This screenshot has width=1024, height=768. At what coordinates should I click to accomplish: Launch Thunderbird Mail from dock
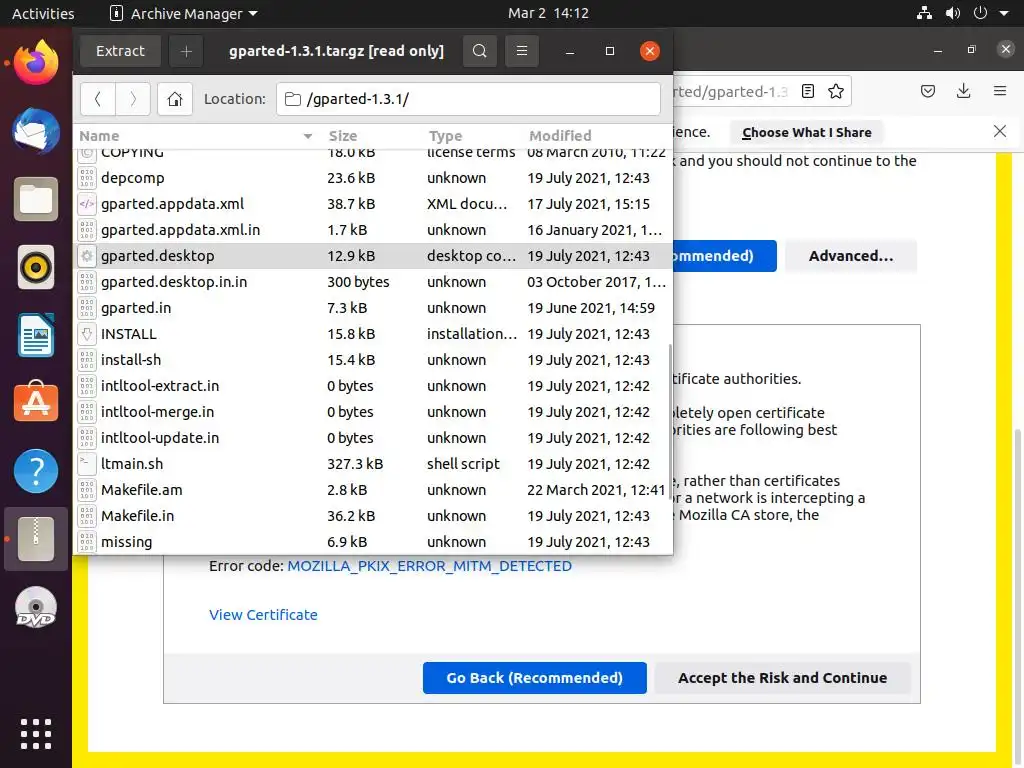36,131
